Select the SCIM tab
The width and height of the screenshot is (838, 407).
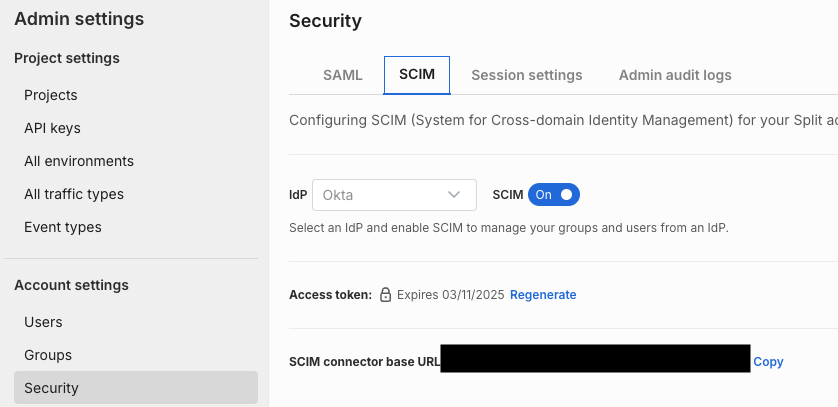coord(417,75)
